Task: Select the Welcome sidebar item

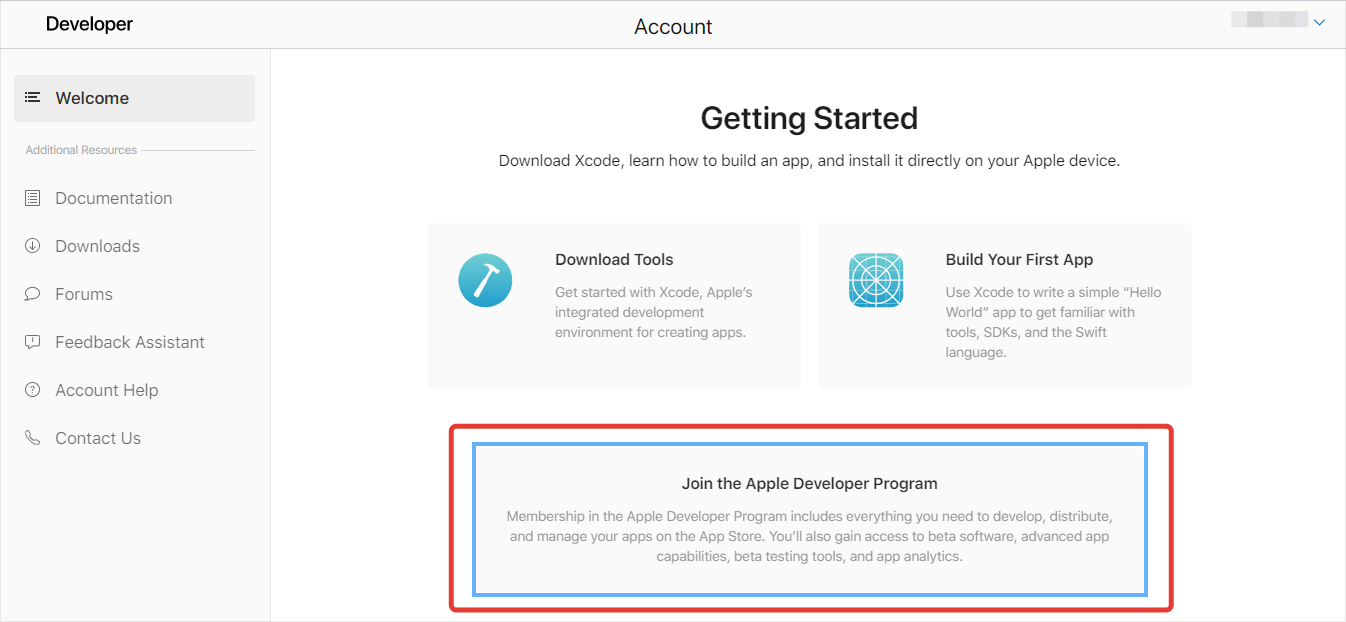Action: 92,98
